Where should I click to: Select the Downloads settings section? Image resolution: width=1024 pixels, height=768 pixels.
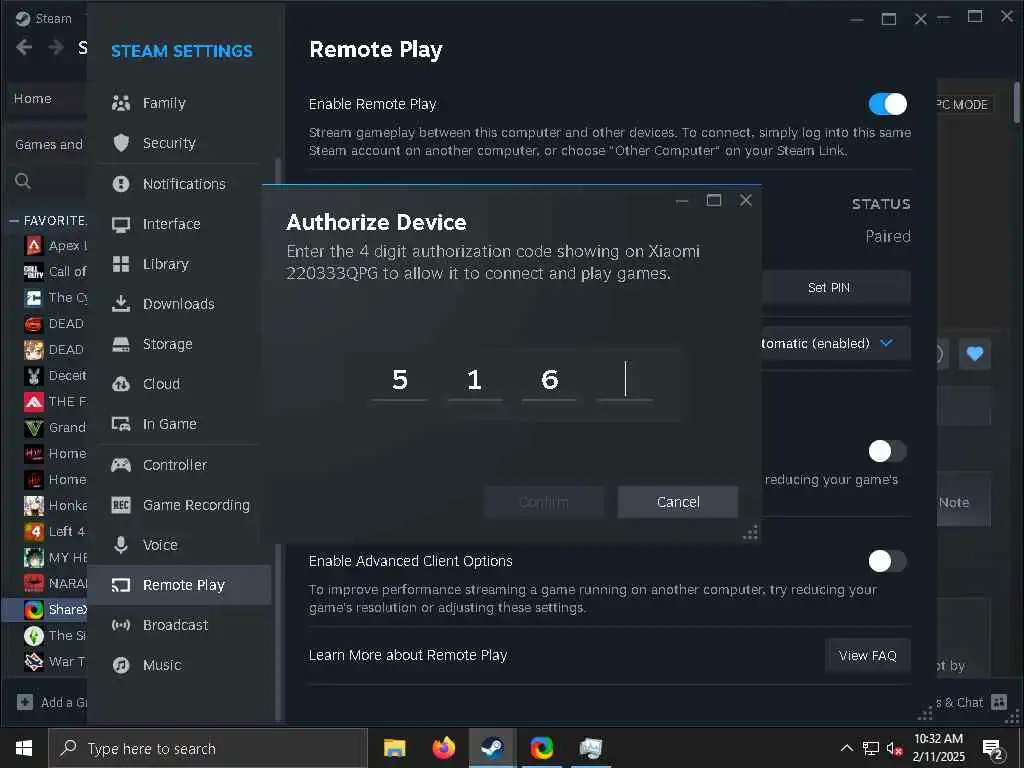(178, 304)
